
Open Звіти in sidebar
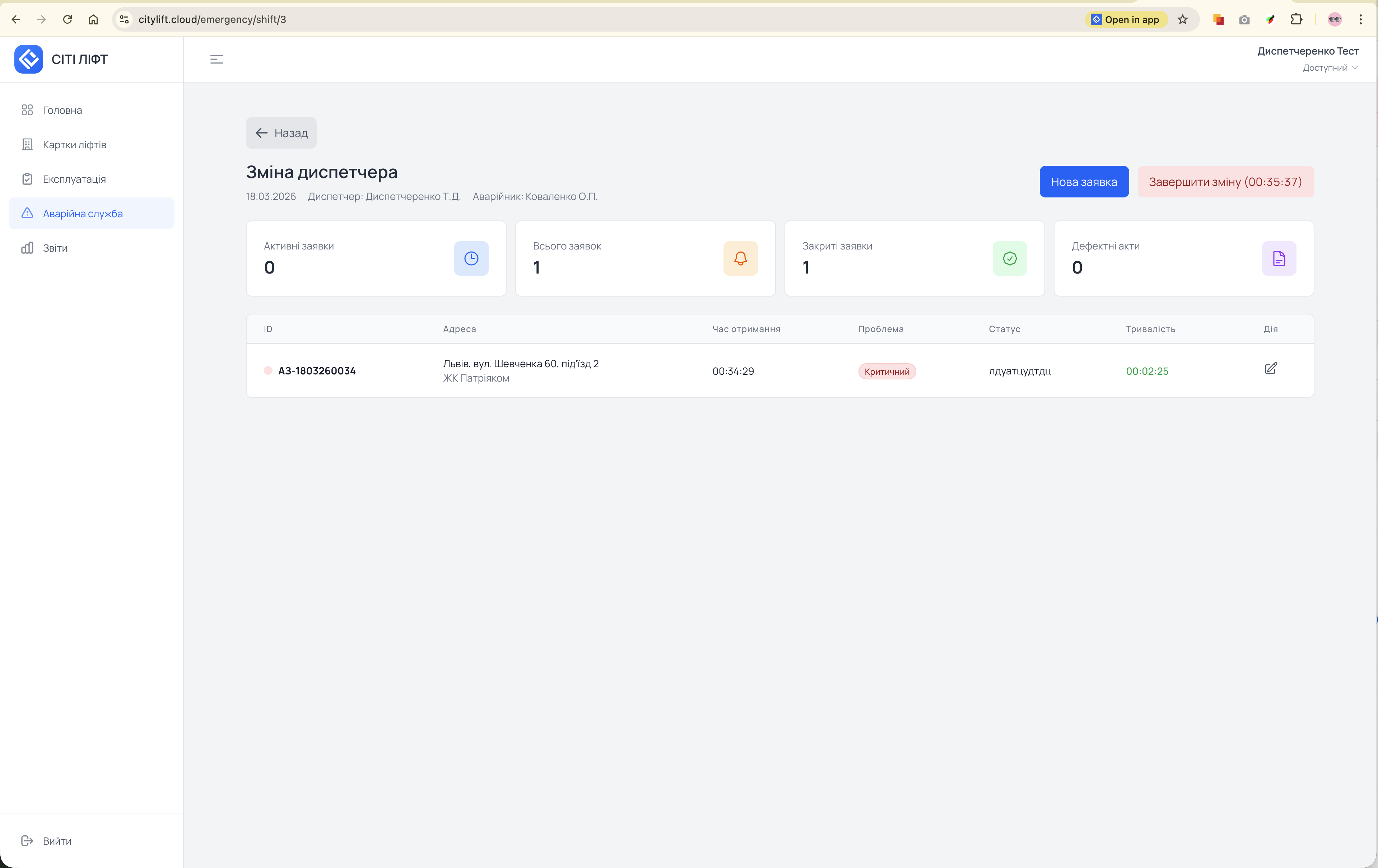[55, 248]
